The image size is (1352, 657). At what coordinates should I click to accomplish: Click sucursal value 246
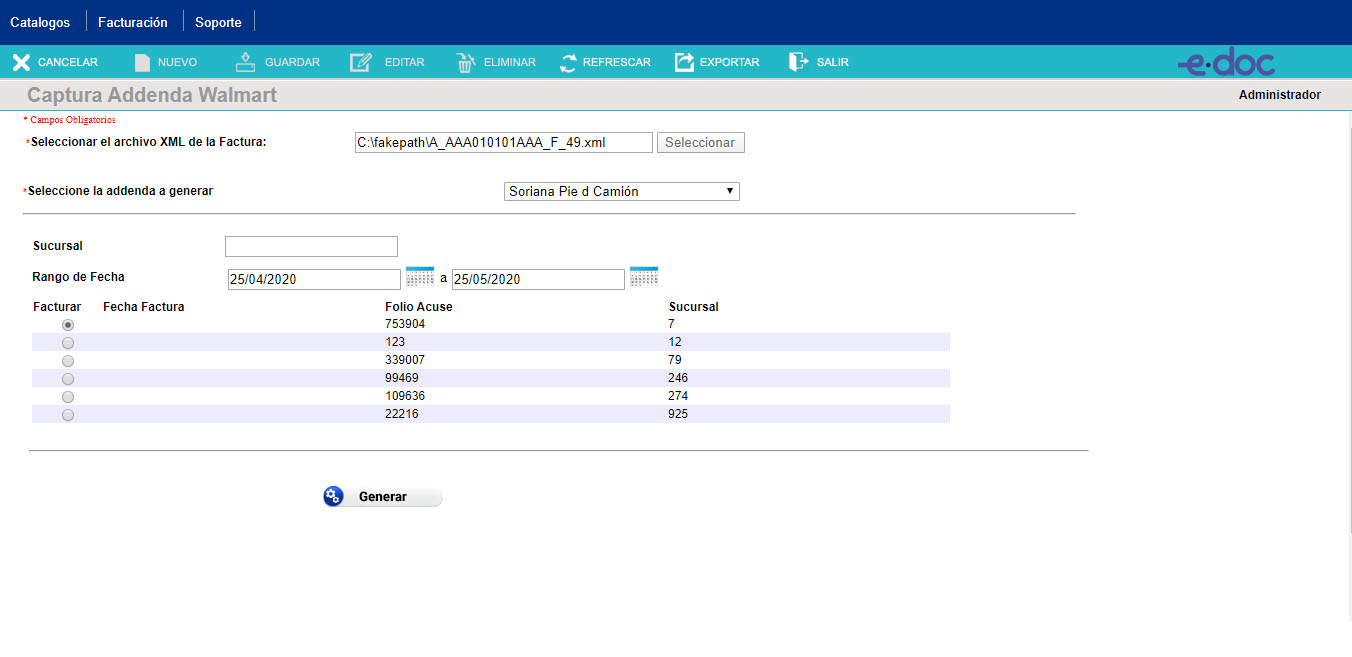(x=678, y=378)
